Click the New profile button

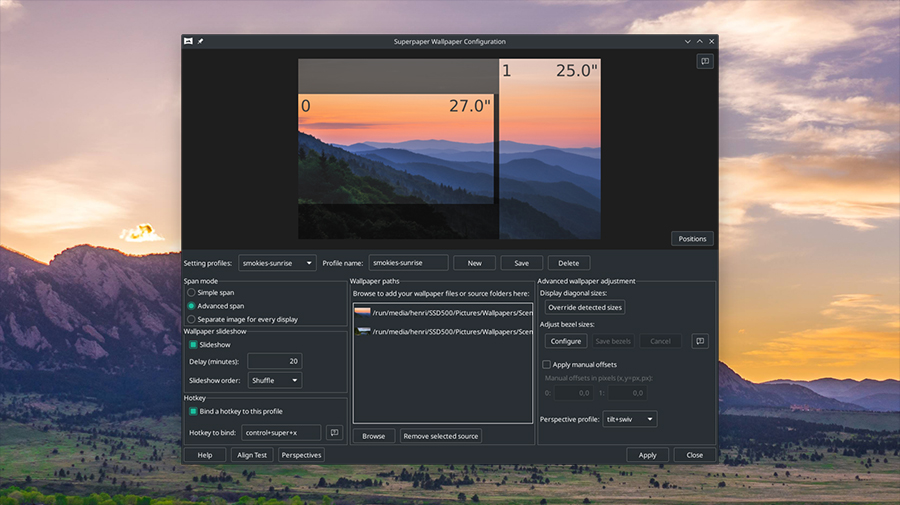click(x=475, y=263)
